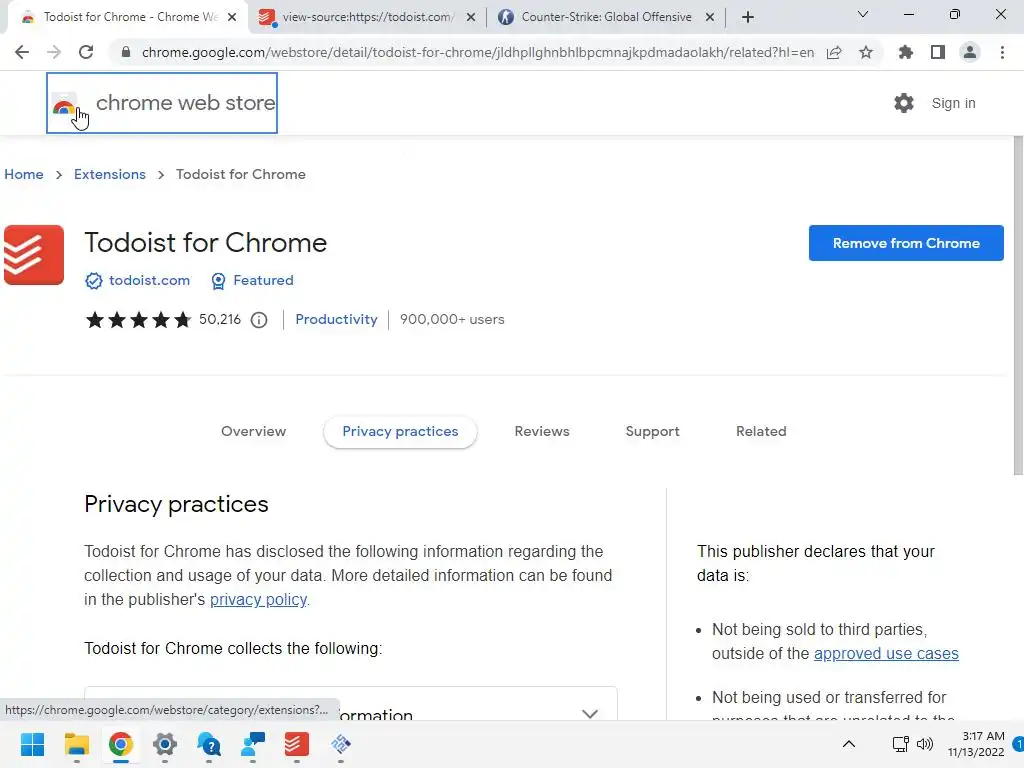
Task: Click the Chrome Web Store rainbow logo
Action: pos(64,104)
